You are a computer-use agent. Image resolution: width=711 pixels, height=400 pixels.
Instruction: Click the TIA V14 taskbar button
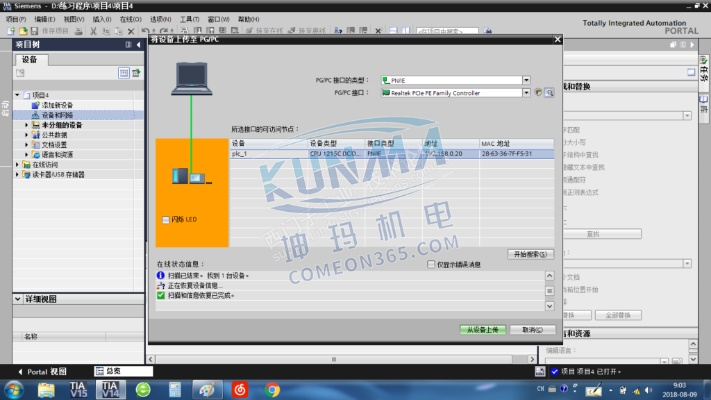(110, 390)
